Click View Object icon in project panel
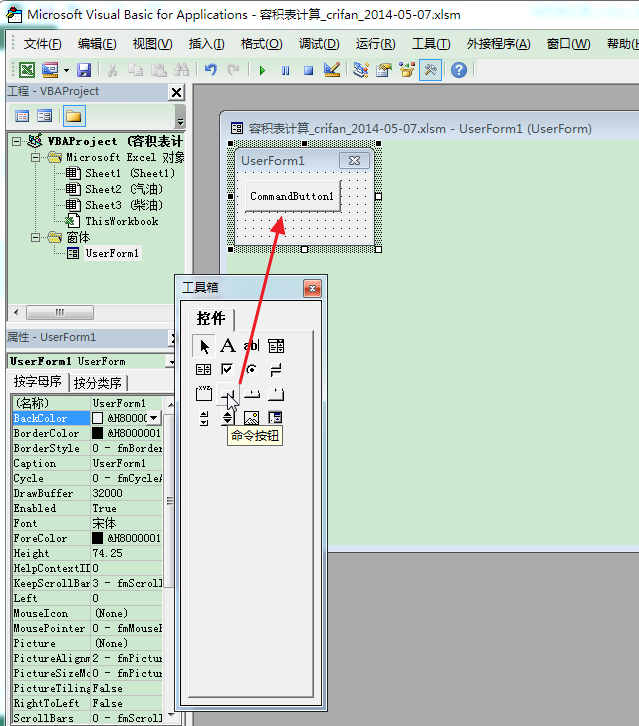This screenshot has height=726, width=639. [44, 116]
